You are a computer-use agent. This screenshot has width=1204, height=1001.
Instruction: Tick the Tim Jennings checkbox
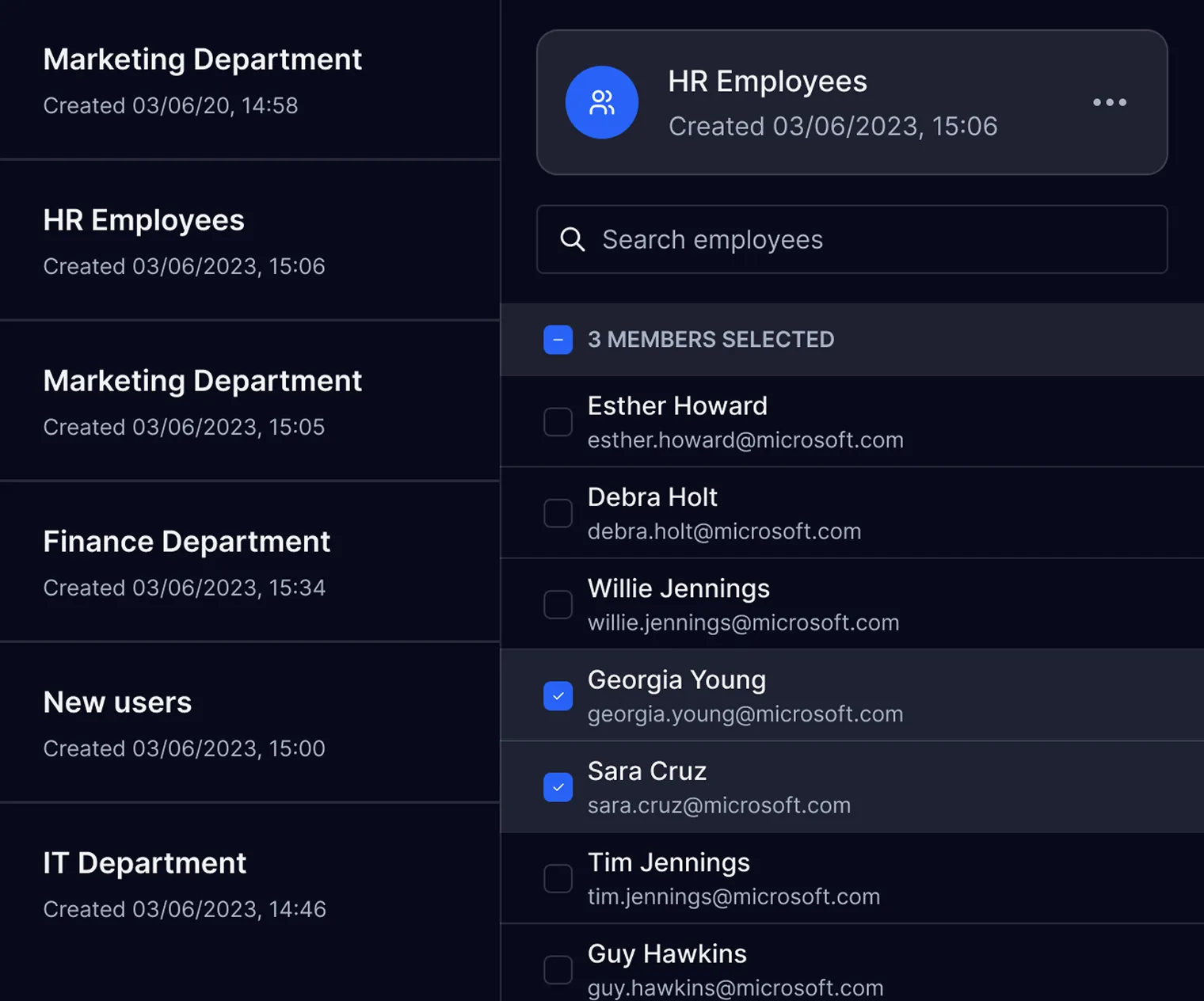pos(558,878)
